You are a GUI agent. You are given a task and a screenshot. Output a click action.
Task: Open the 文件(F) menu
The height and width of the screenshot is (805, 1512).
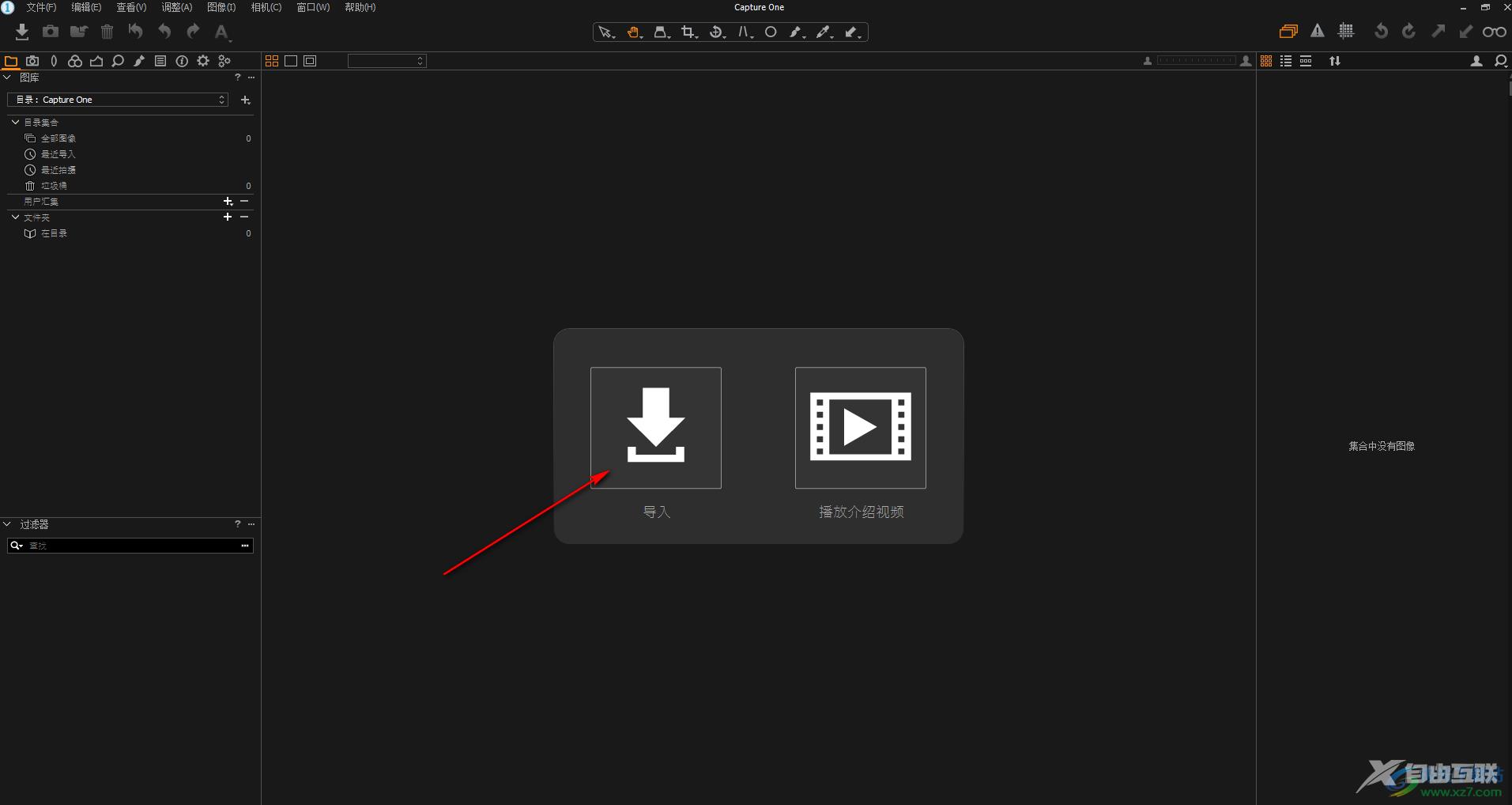tap(41, 7)
